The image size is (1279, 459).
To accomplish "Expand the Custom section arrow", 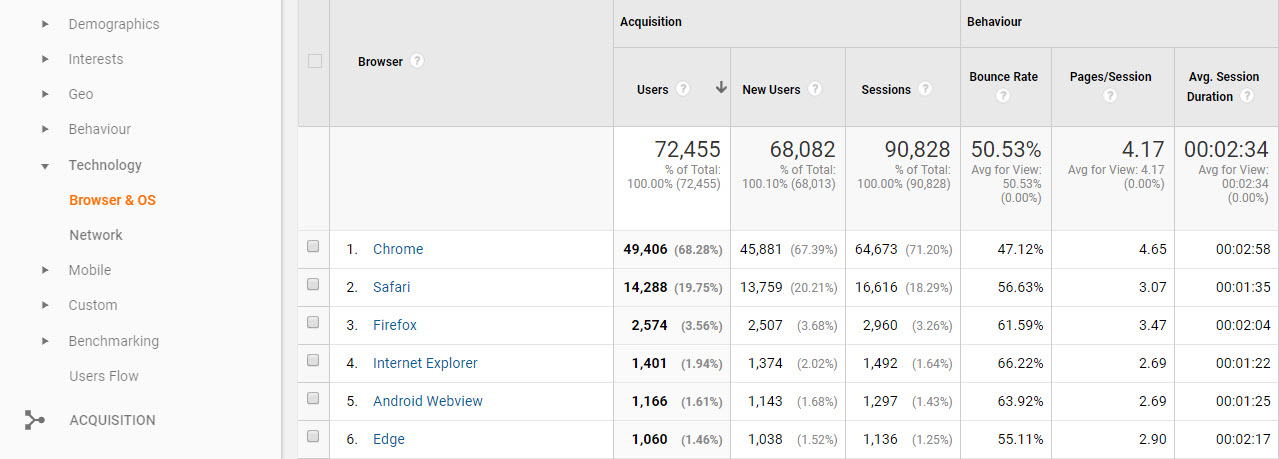I will point(45,305).
